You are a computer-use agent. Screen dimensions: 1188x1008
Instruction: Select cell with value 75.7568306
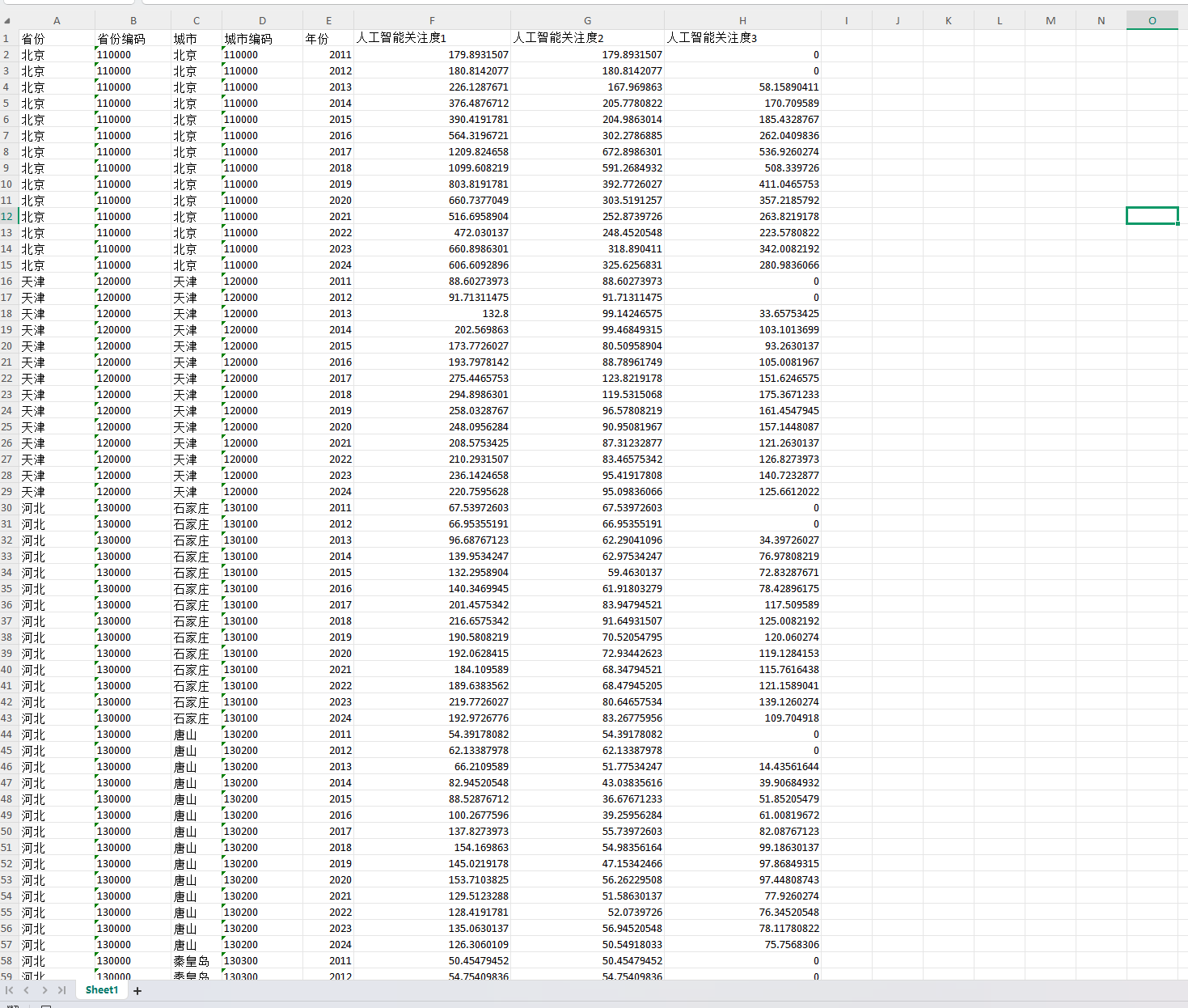(742, 944)
